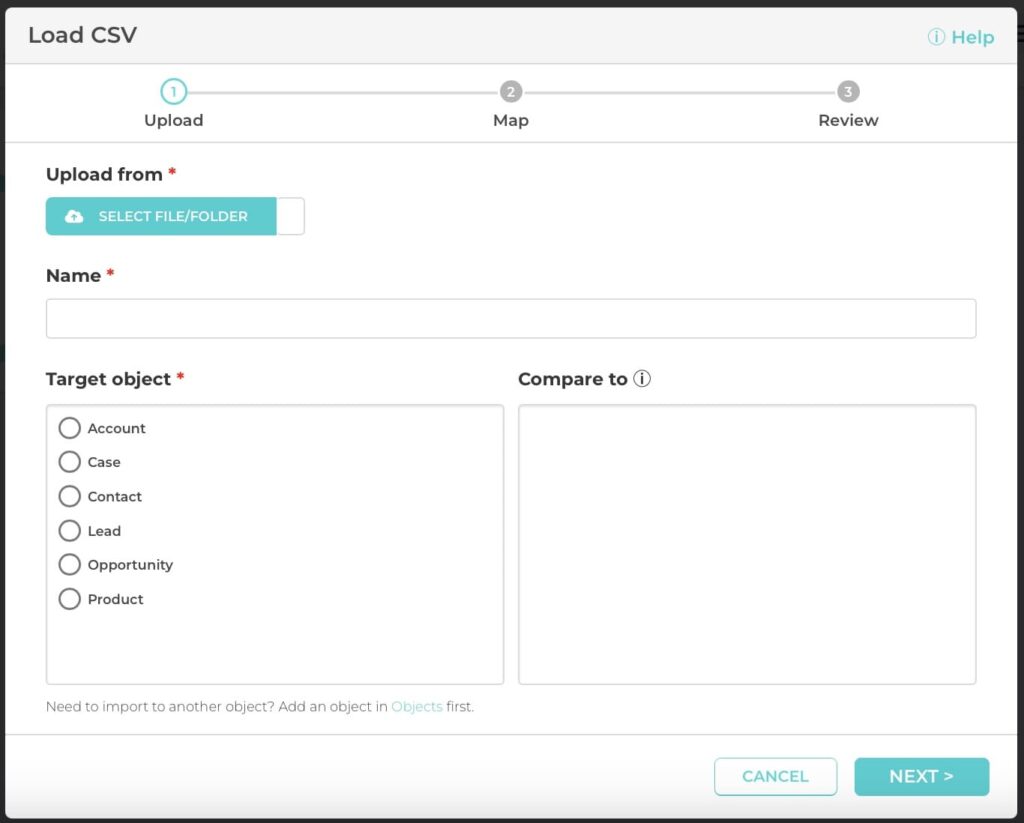Open the white box beside Select File/Folder
This screenshot has width=1024, height=823.
click(290, 216)
